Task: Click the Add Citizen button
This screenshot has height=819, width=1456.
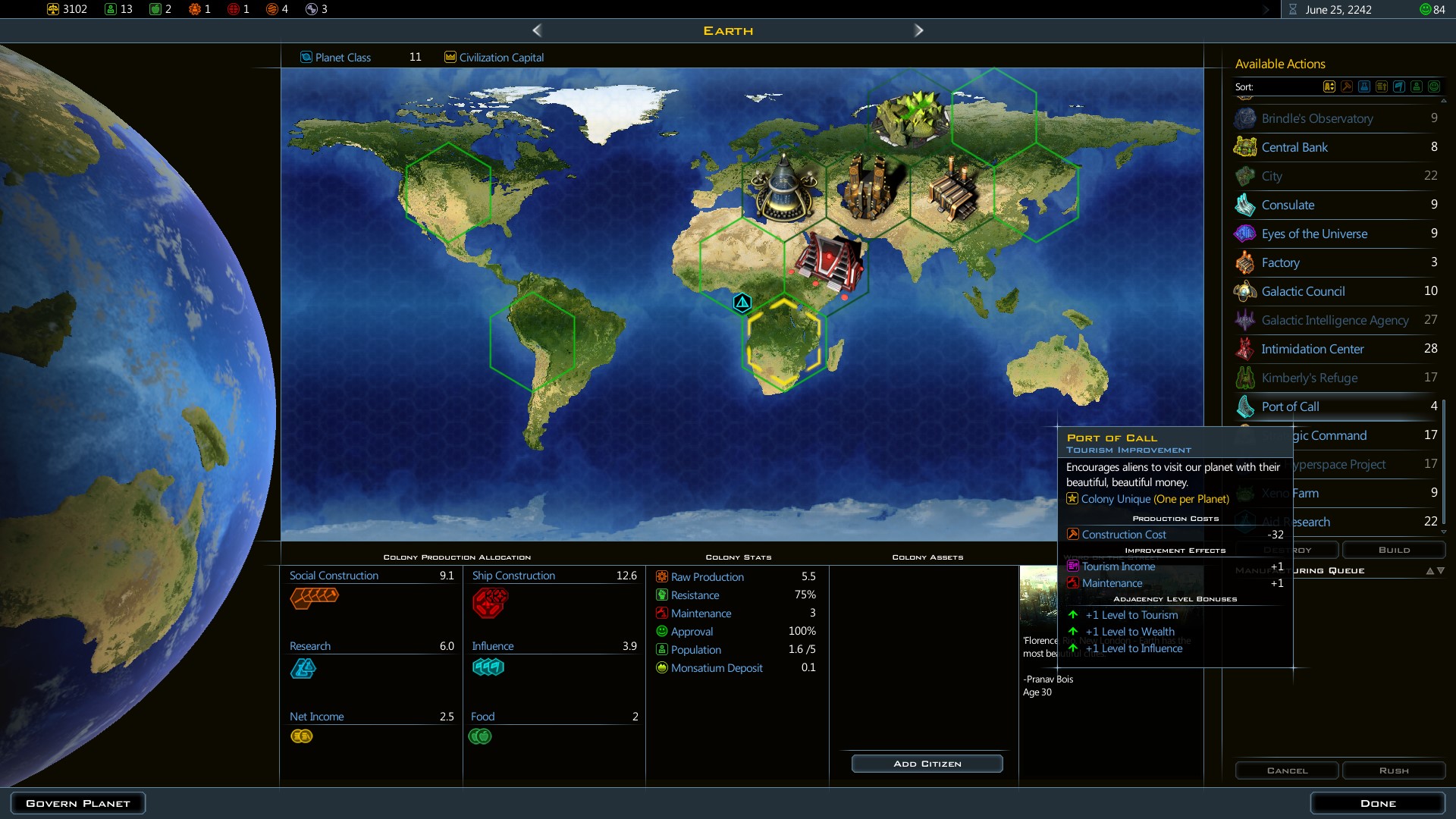Action: [927, 764]
